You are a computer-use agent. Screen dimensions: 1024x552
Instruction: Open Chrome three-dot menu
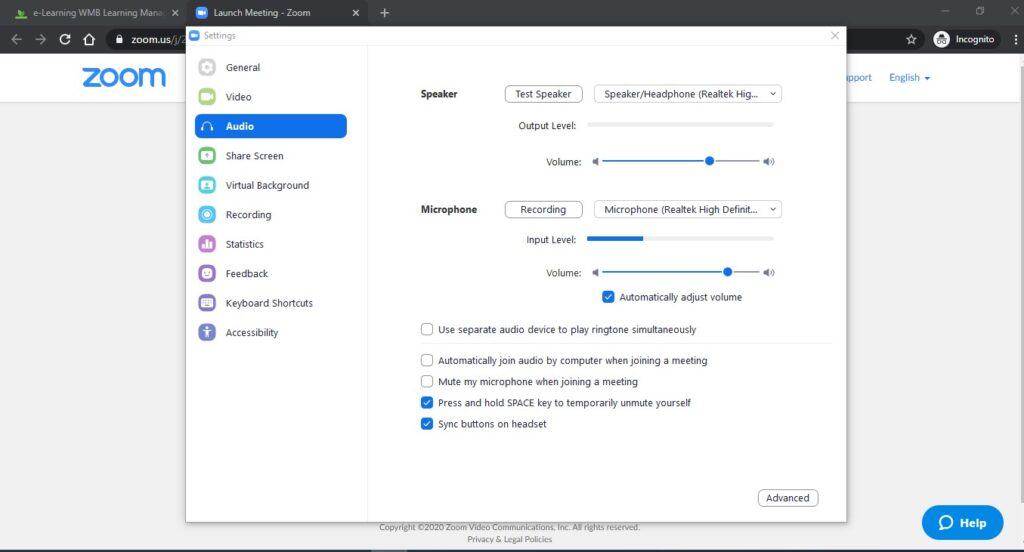click(1016, 39)
